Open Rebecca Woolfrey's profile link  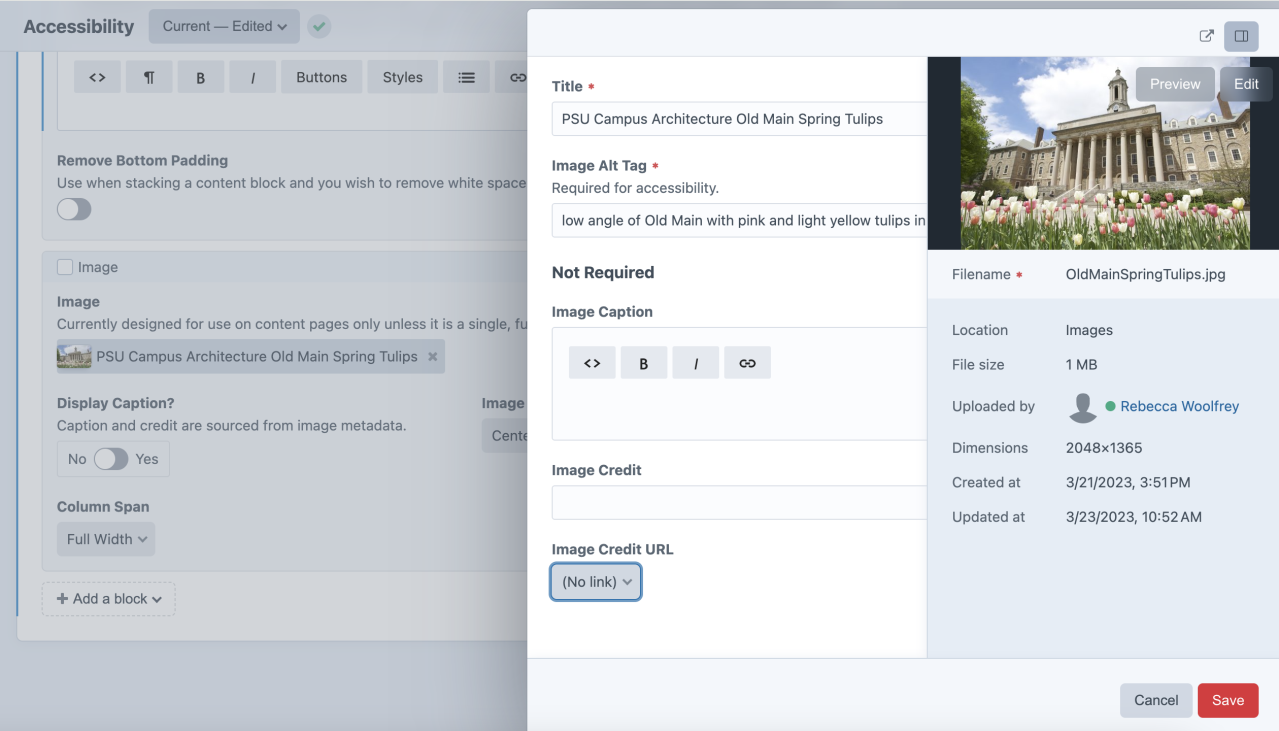pos(1179,406)
